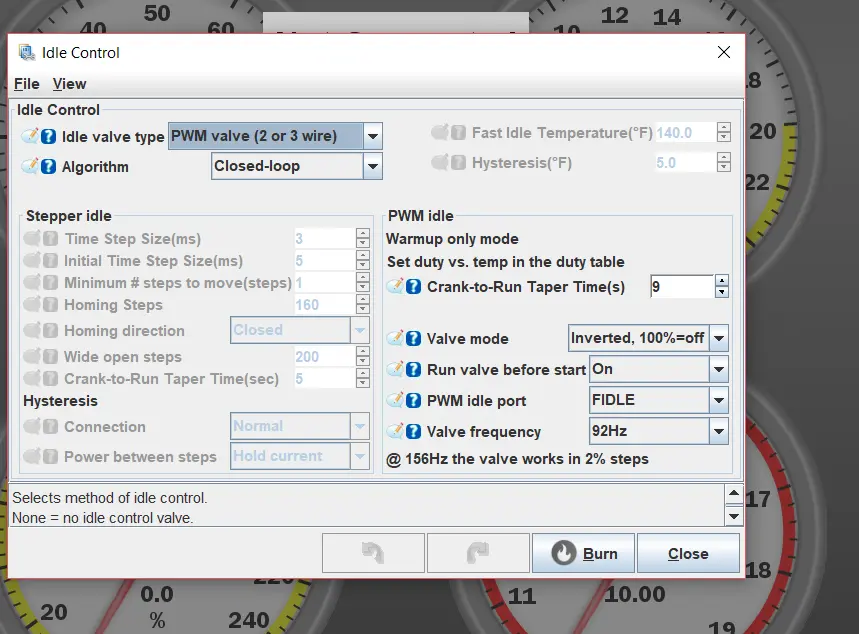Click the Burn button
This screenshot has width=859, height=634.
(x=583, y=553)
